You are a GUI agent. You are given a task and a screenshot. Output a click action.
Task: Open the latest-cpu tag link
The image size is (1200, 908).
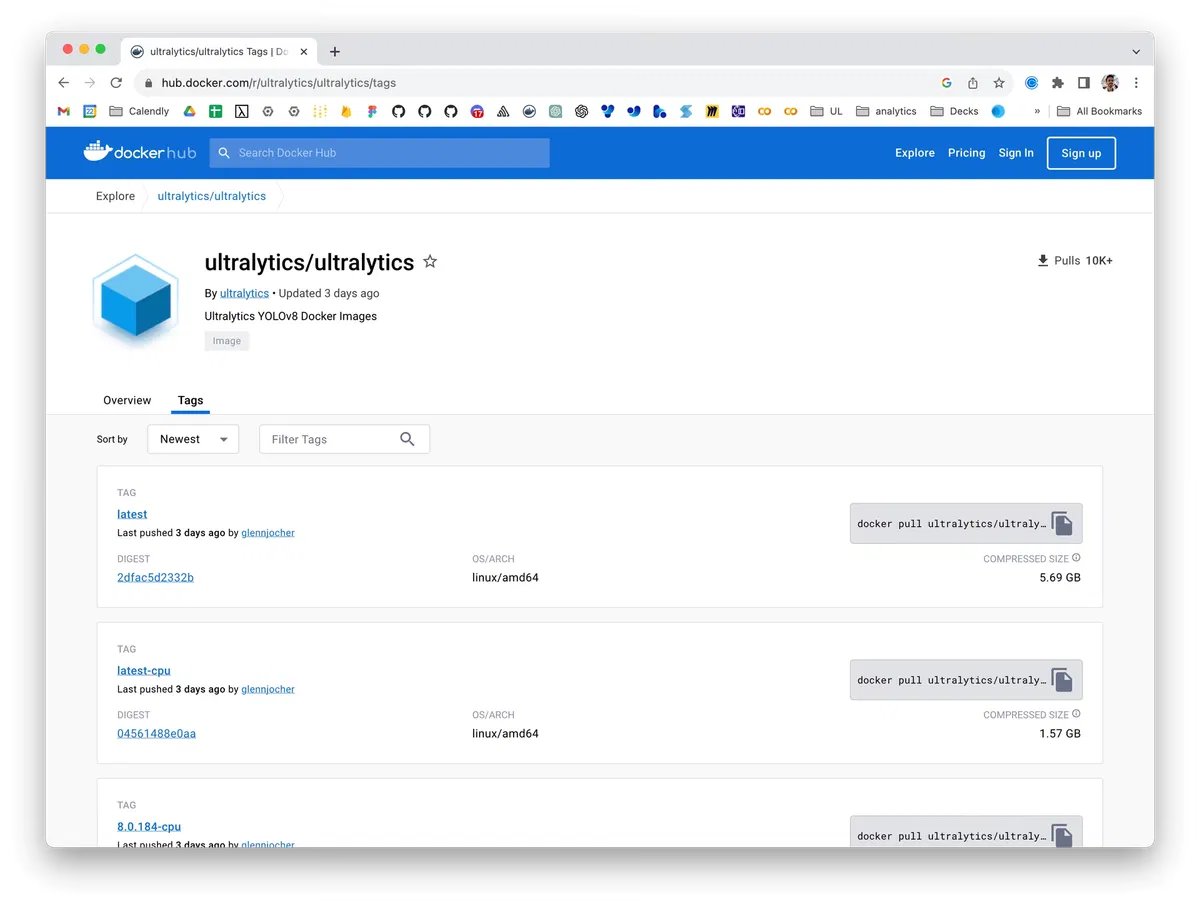click(144, 670)
